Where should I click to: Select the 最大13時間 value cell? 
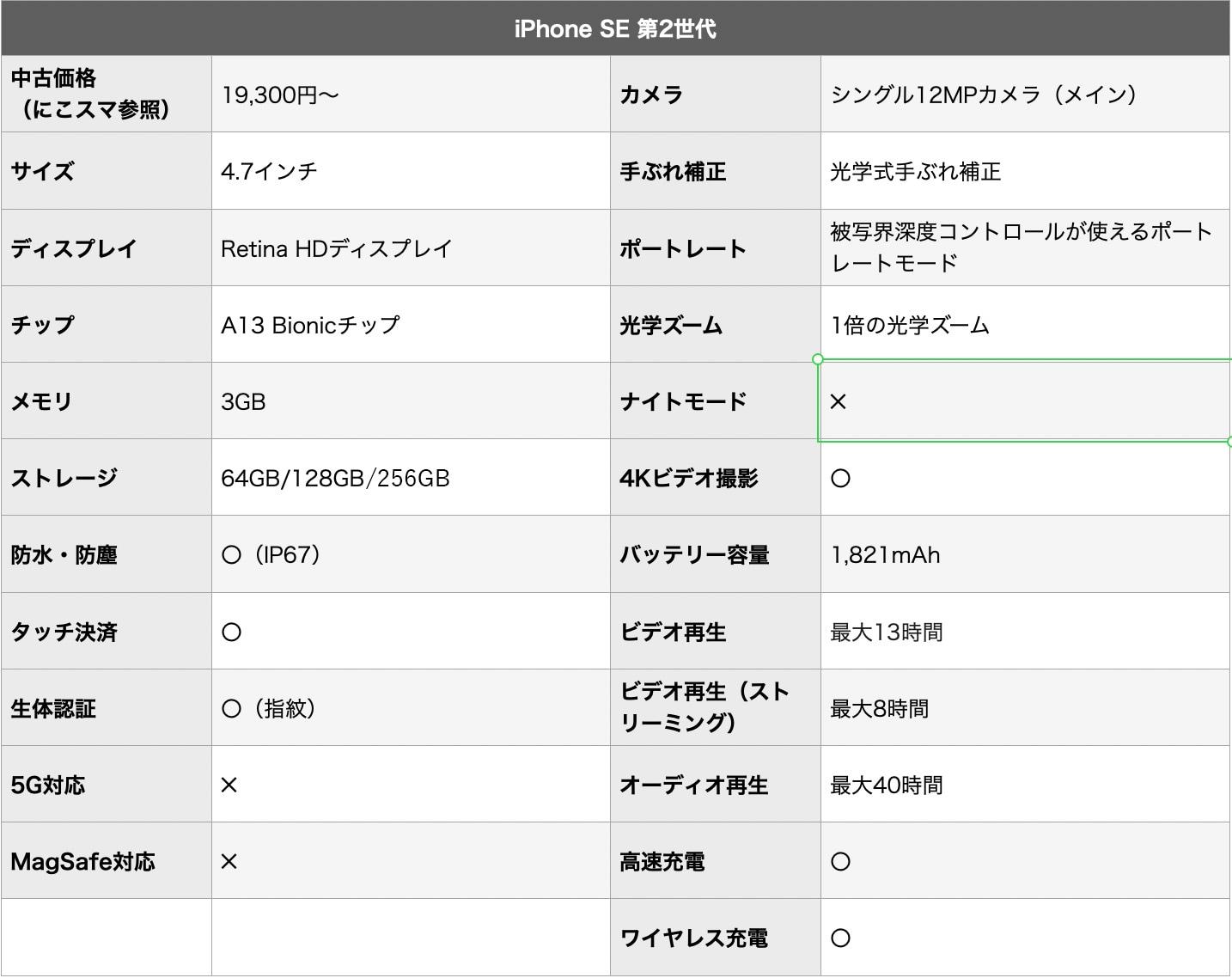pos(1025,631)
